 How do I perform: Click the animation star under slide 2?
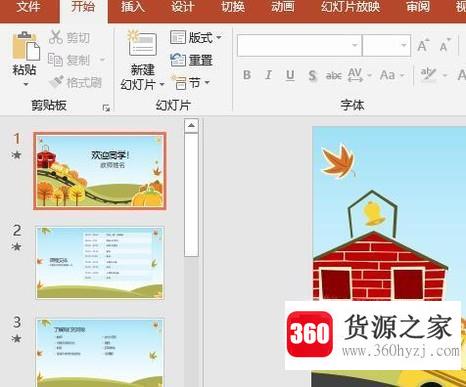click(16, 247)
